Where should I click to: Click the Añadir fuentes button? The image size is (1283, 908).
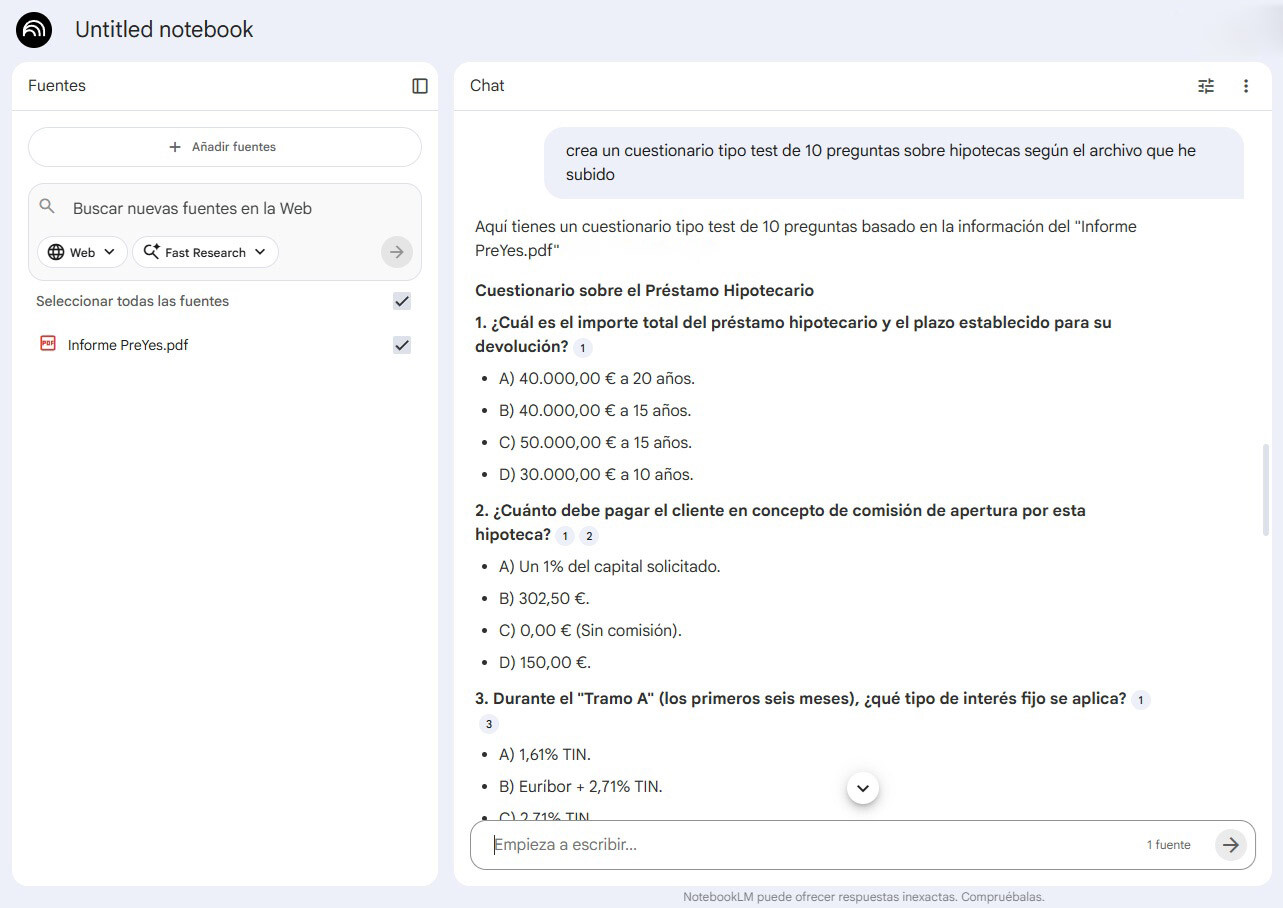224,146
